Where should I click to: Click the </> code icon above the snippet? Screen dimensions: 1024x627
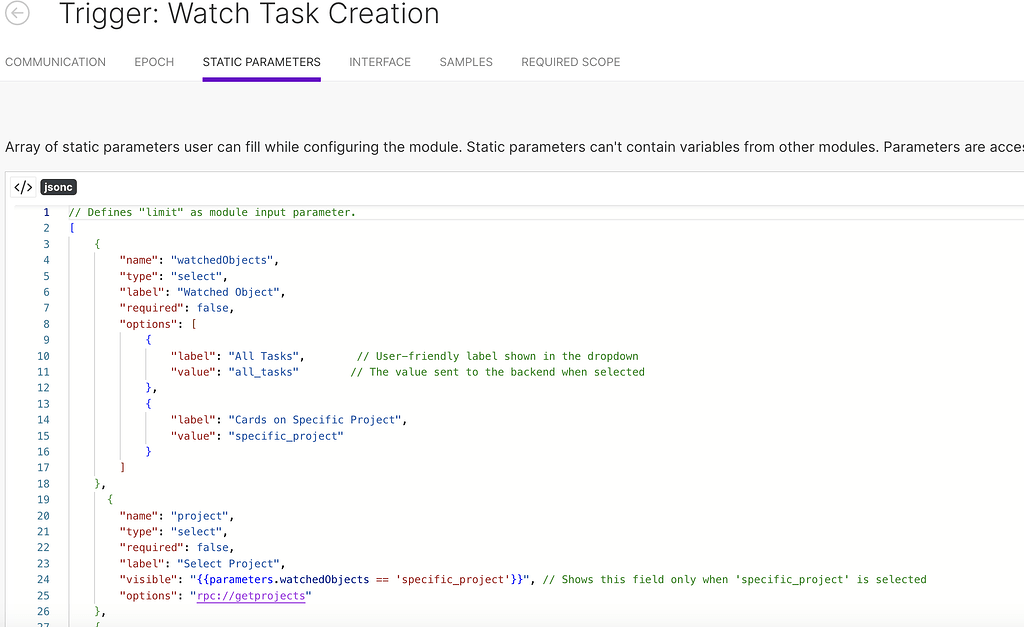[x=22, y=186]
